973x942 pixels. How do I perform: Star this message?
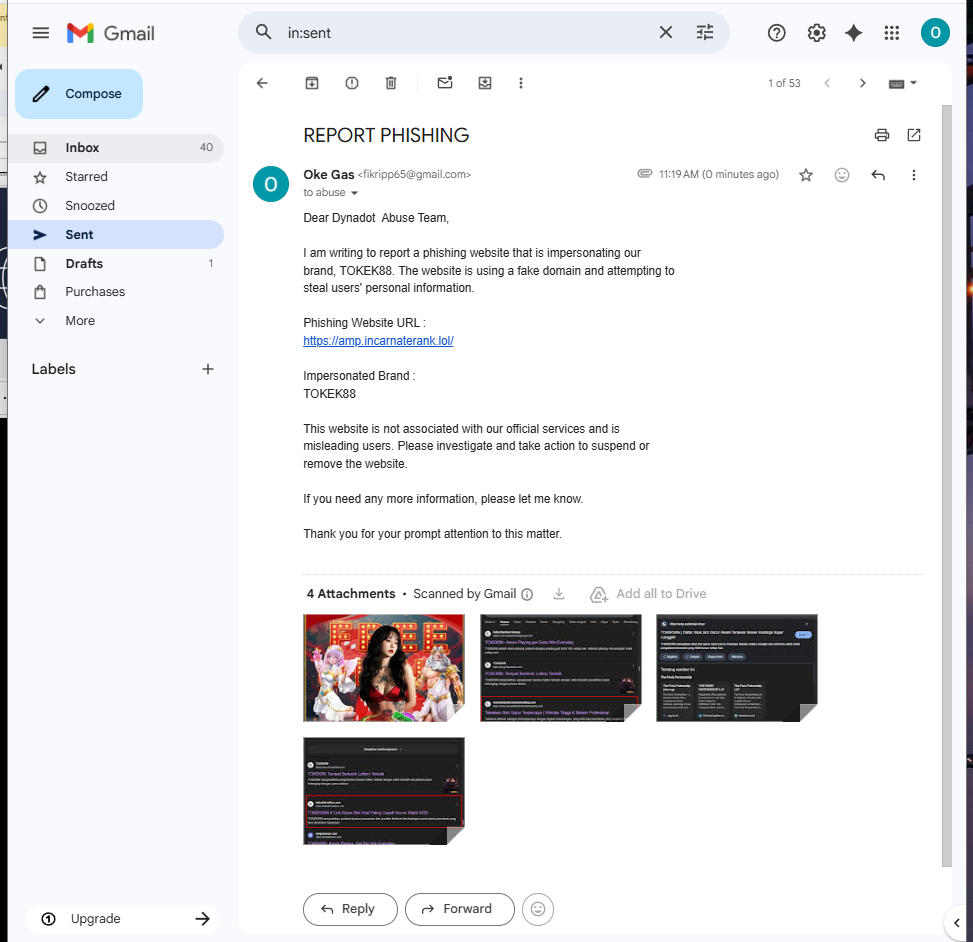click(x=805, y=175)
